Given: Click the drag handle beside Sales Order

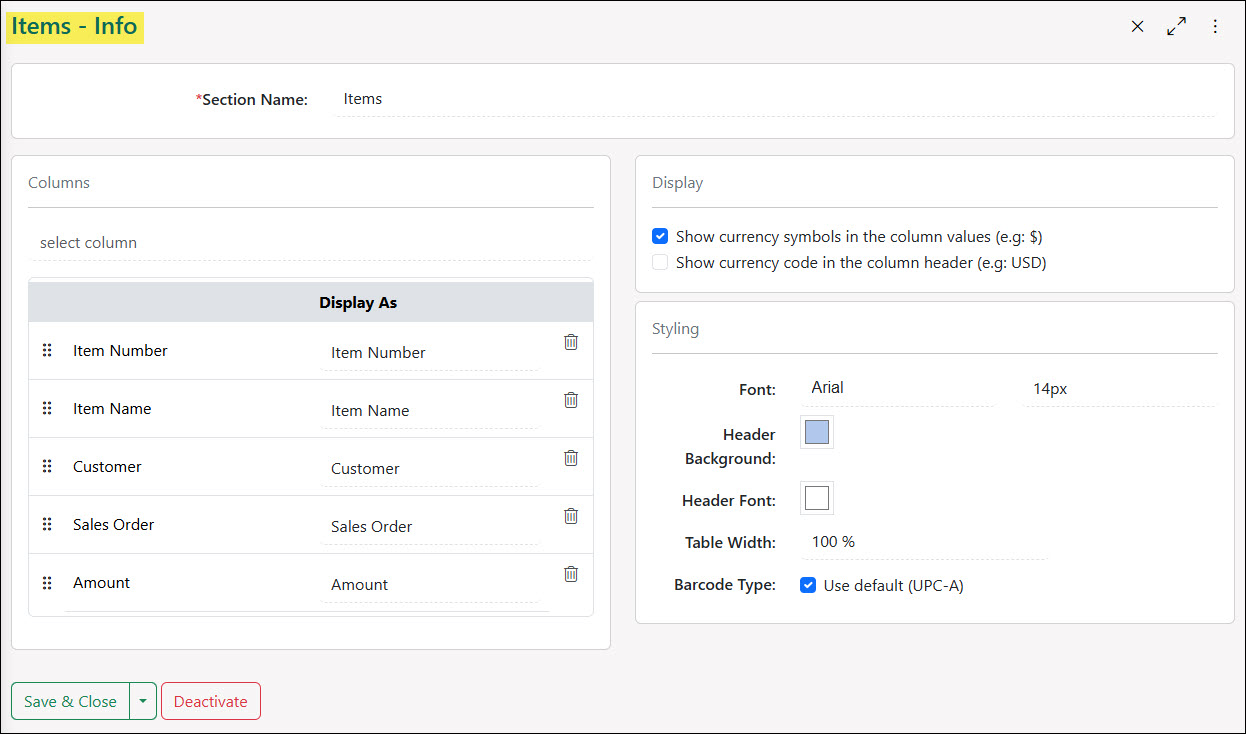Looking at the screenshot, I should point(47,523).
